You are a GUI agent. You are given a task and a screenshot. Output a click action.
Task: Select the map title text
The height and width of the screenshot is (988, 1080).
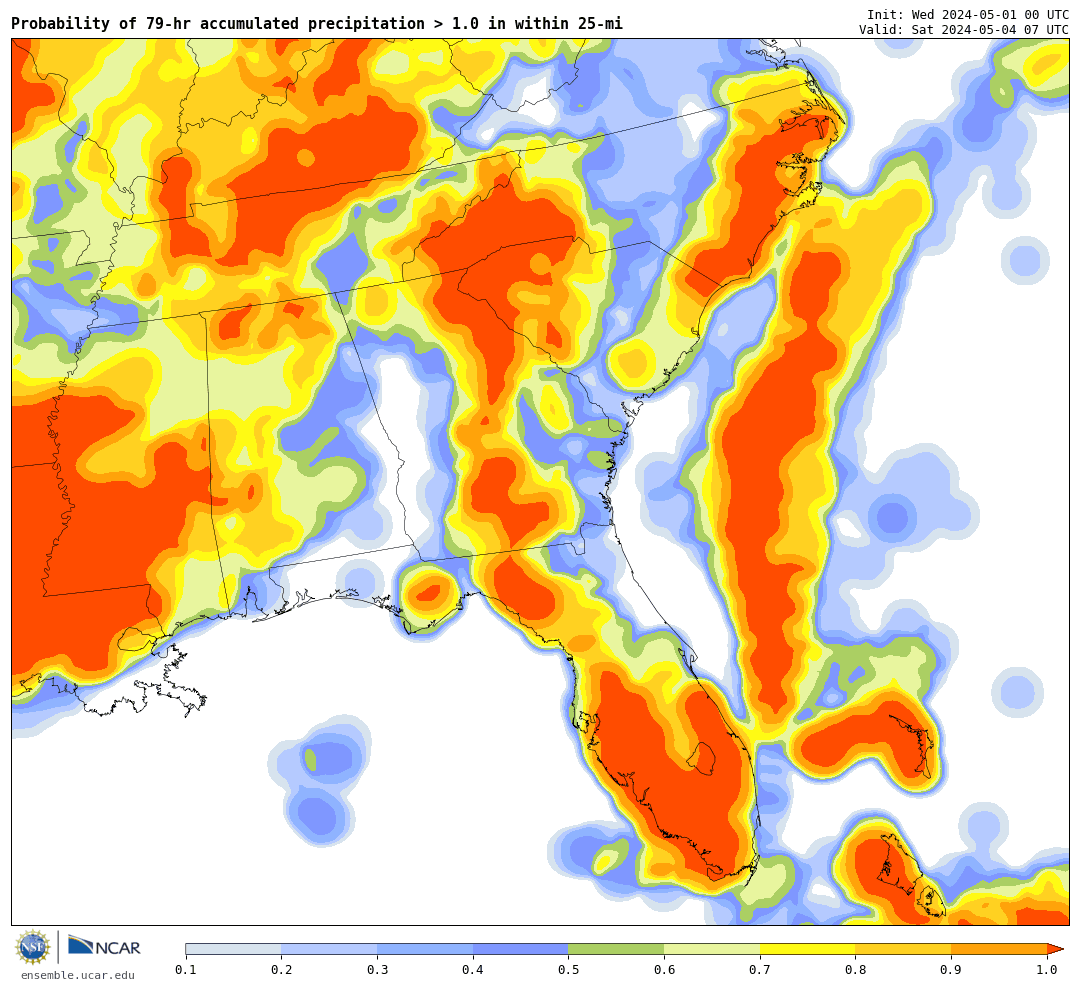tap(317, 23)
